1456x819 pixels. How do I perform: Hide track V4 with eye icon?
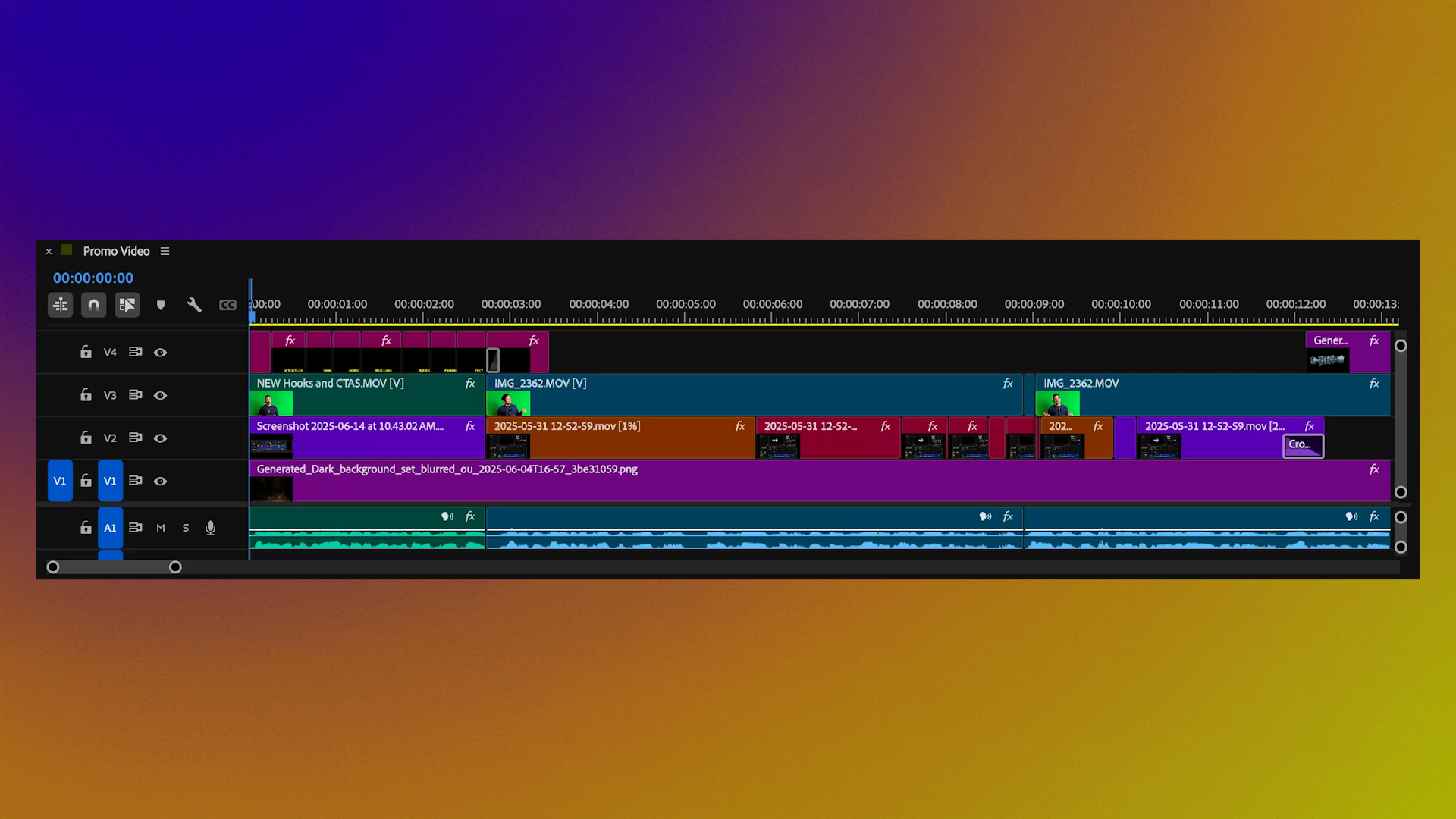160,353
